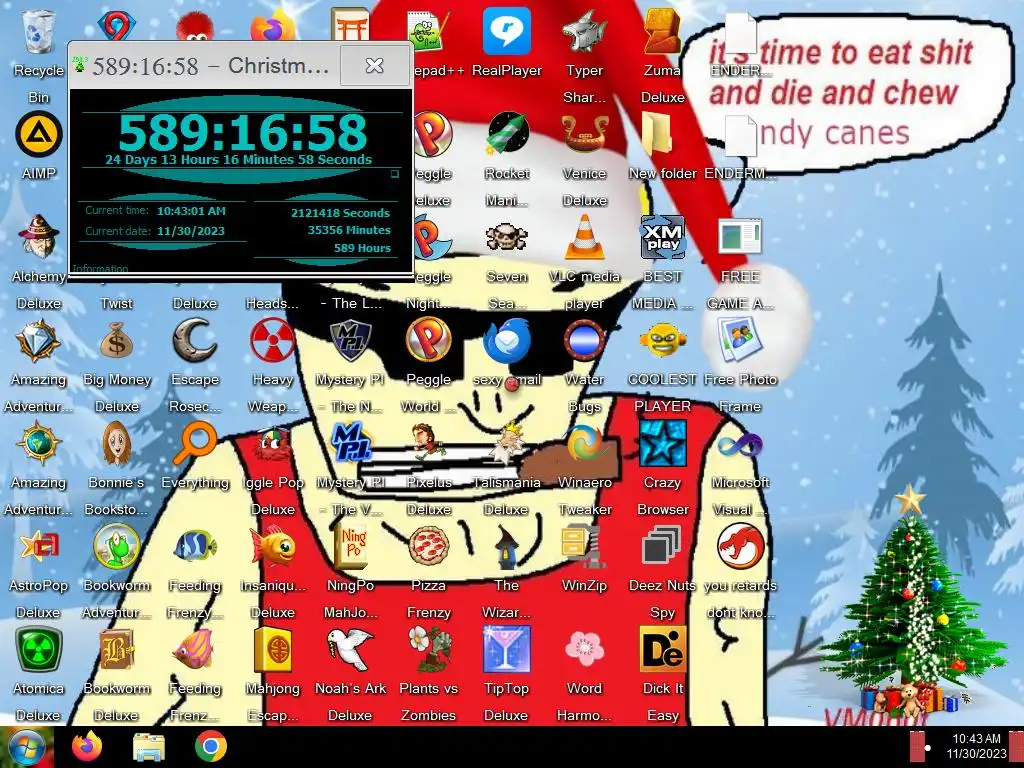
Task: Launch Peggle World shortcut
Action: point(428,340)
